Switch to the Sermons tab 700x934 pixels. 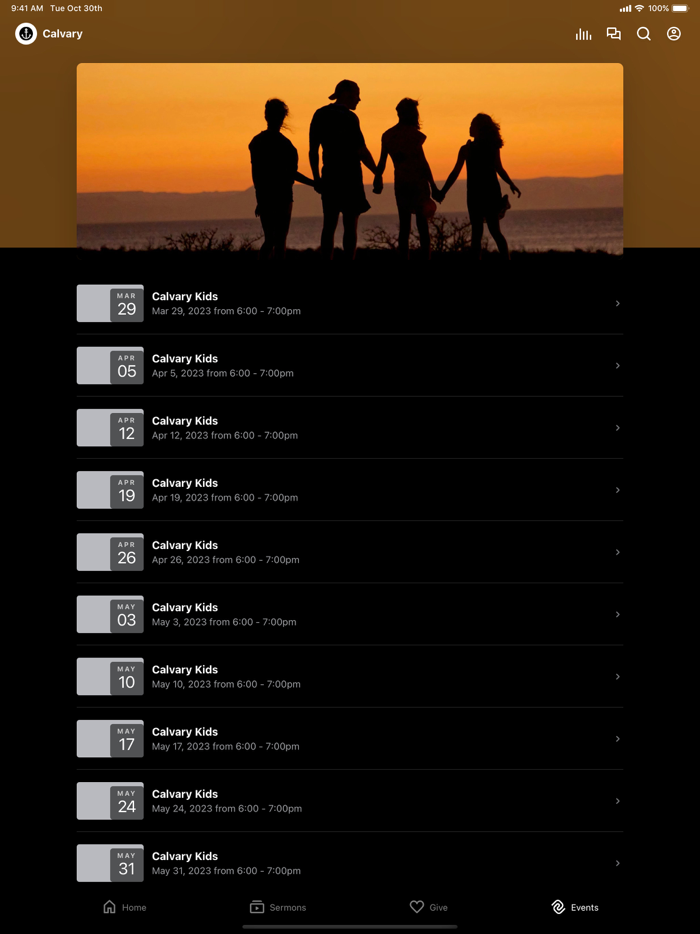tap(278, 907)
